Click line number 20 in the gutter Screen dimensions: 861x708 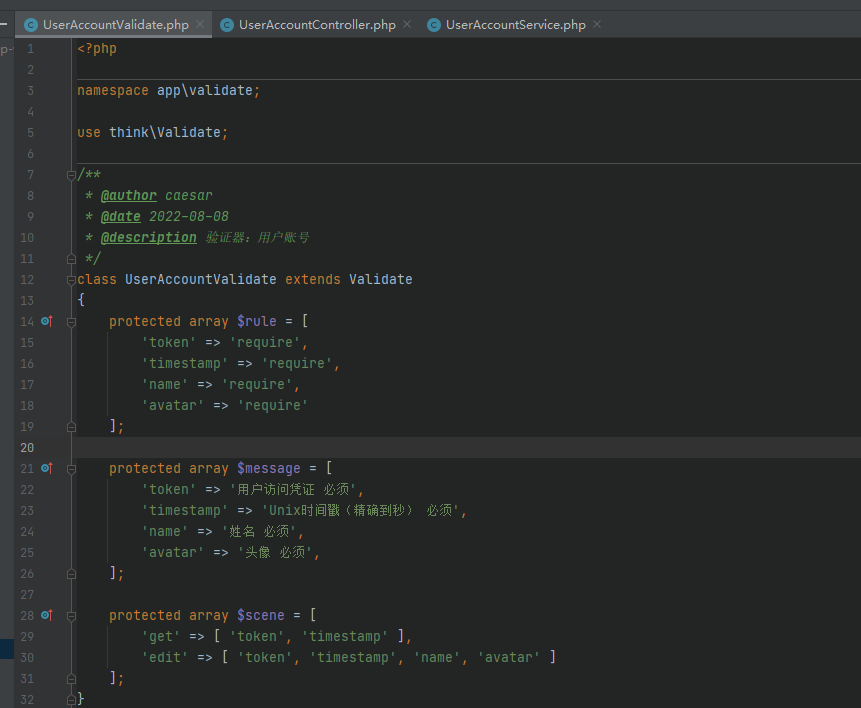pos(27,448)
